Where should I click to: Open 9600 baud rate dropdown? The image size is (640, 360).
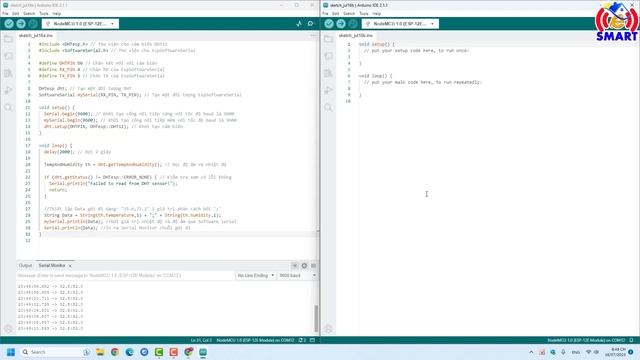tap(298, 276)
